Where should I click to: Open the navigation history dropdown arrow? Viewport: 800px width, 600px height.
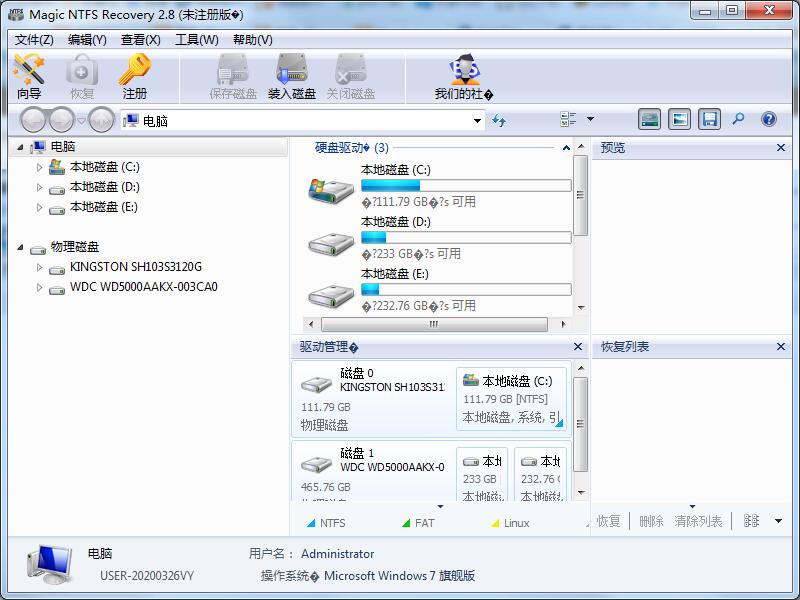click(x=81, y=121)
